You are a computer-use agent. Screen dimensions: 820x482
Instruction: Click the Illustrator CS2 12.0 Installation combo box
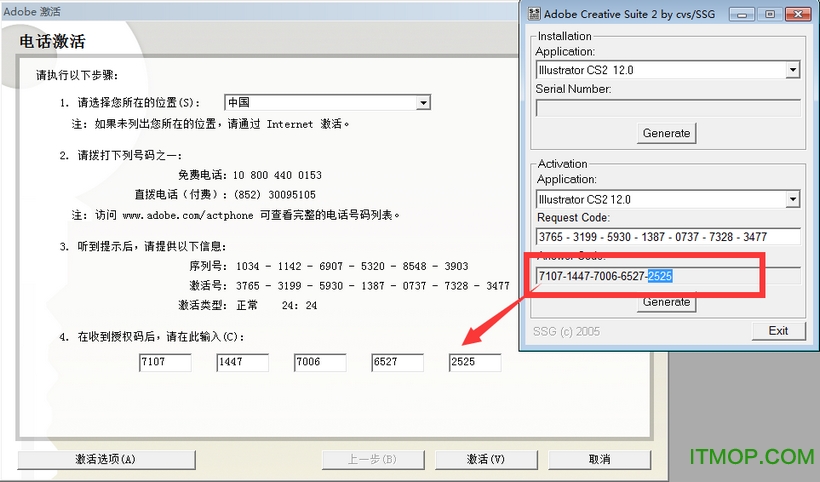click(x=668, y=70)
